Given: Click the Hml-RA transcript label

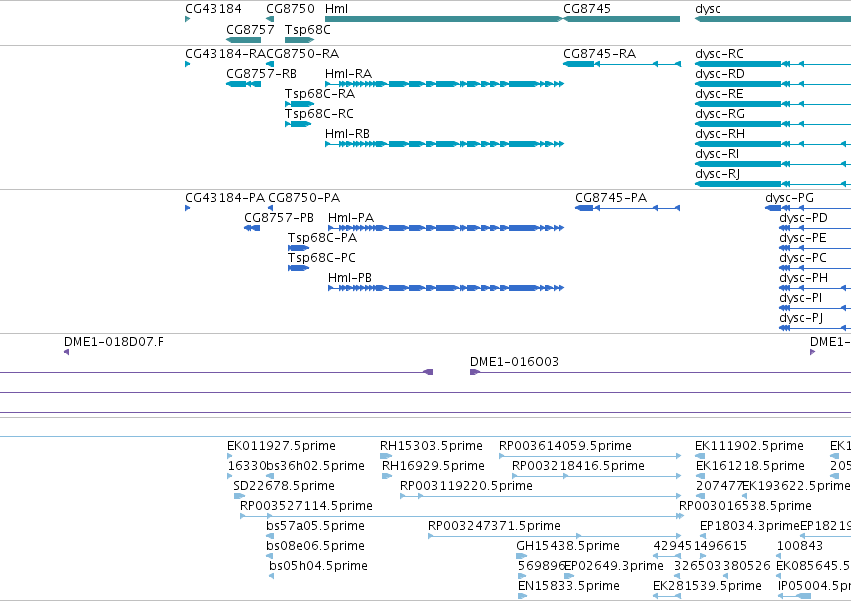Looking at the screenshot, I should point(348,73).
